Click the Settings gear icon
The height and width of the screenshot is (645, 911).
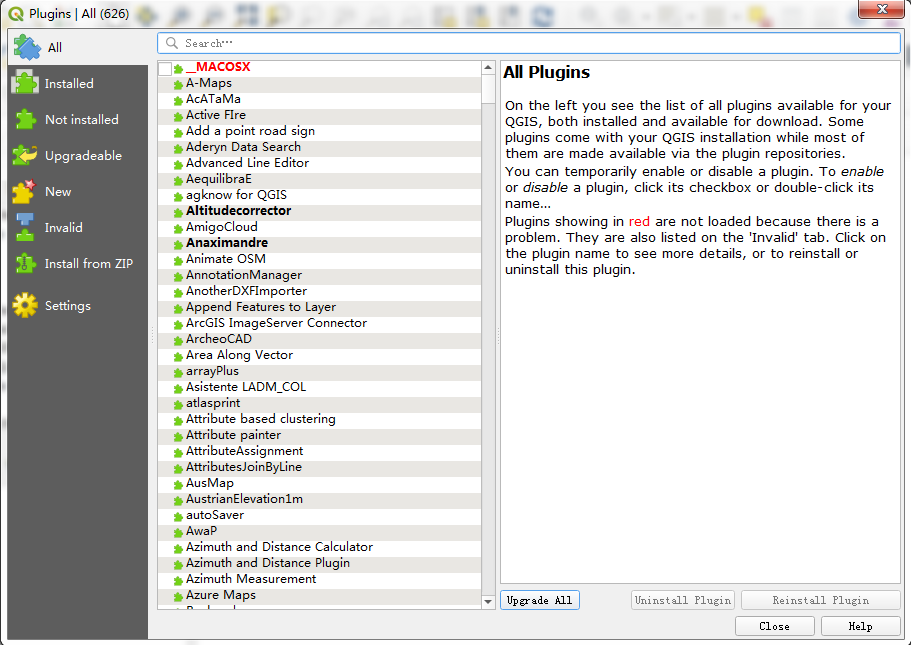coord(25,306)
